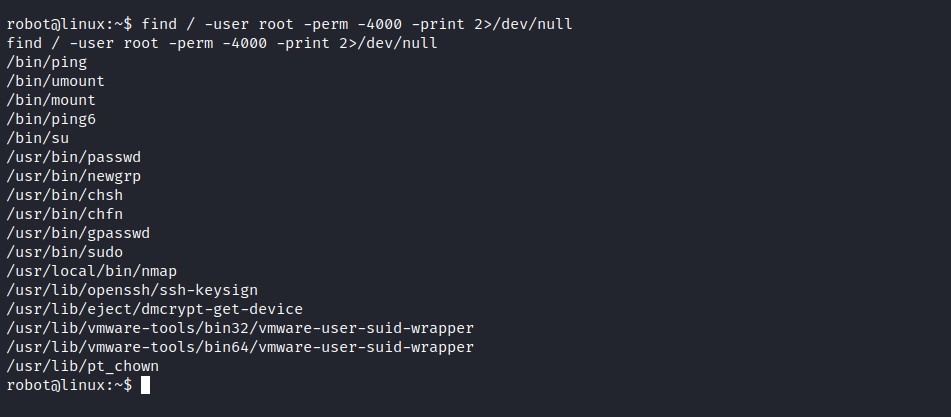951x417 pixels.
Task: Click the blinking cursor at bottom prompt
Action: [146, 385]
